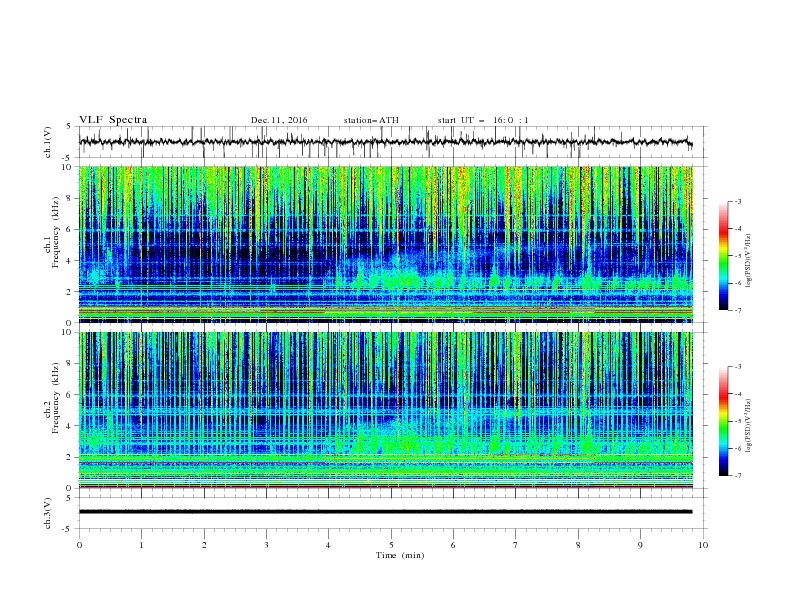
Task: Select the date text "Dec. 11, 2016"
Action: coord(279,120)
